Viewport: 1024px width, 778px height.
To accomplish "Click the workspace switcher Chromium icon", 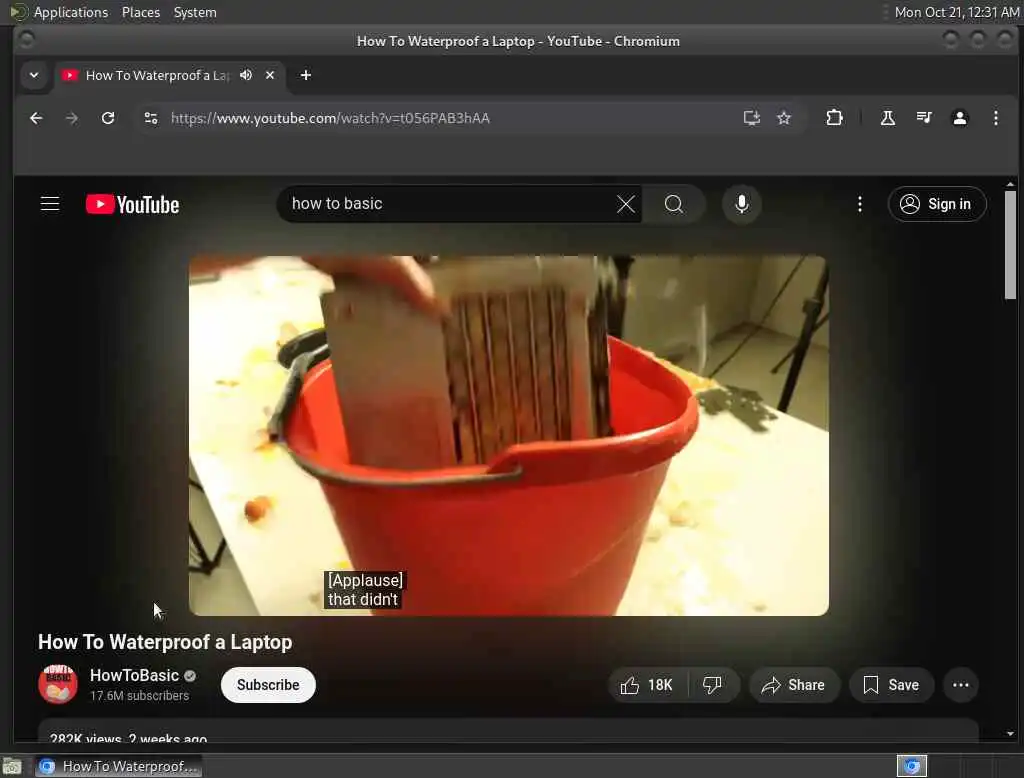I will (912, 766).
